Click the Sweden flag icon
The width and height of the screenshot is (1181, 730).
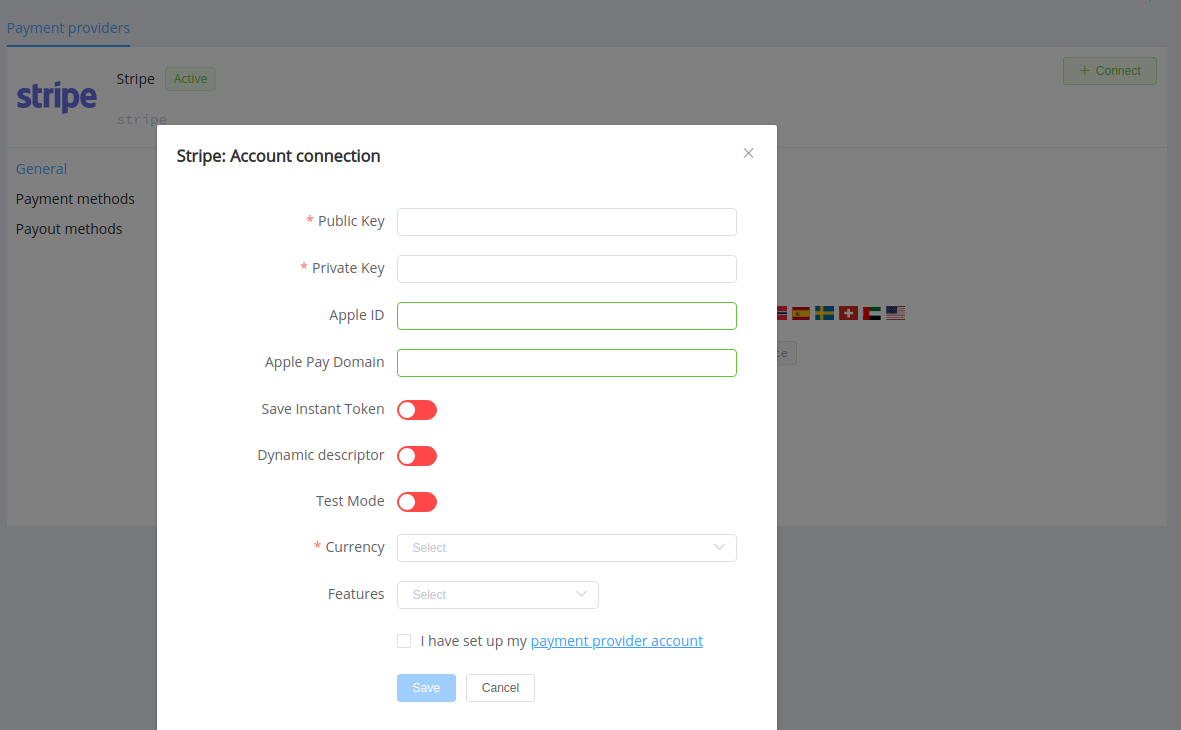pos(825,313)
